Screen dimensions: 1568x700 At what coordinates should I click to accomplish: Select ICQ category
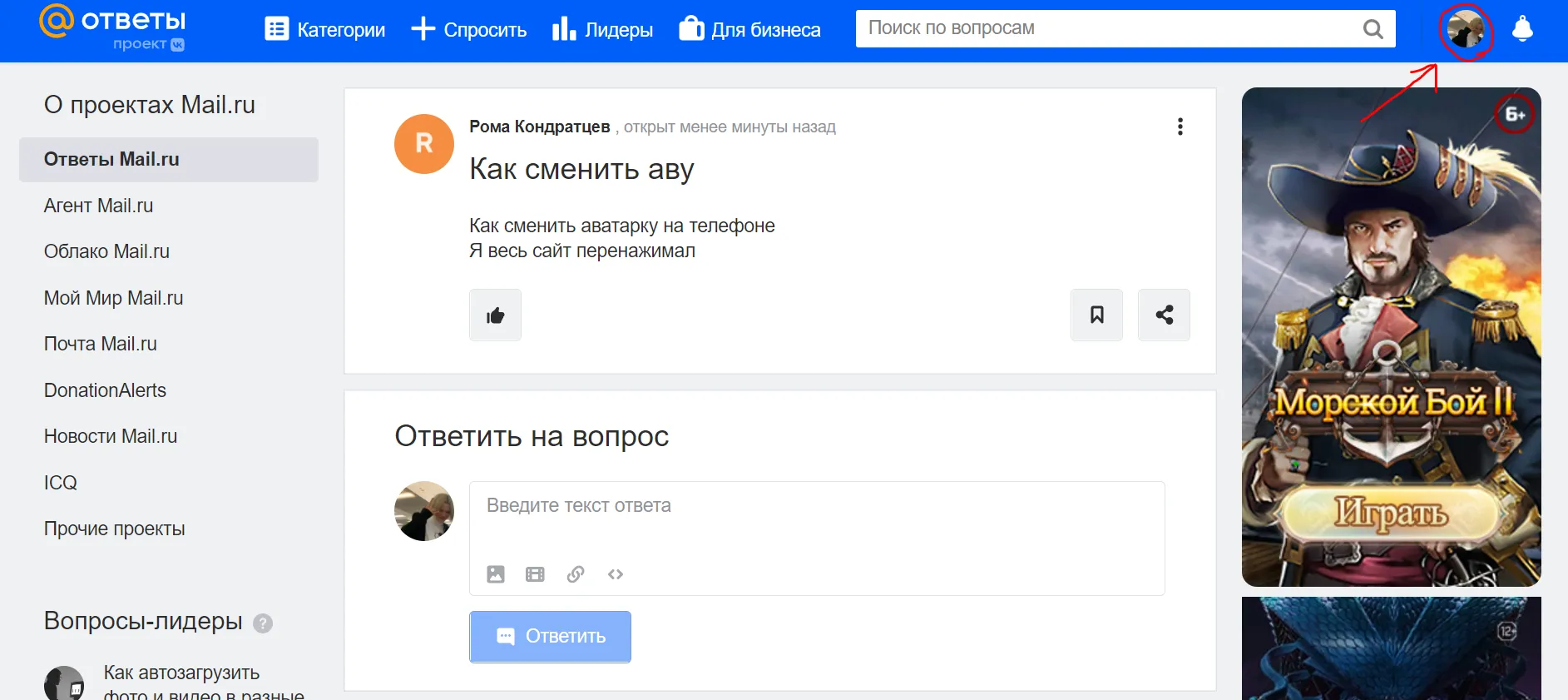tap(61, 483)
